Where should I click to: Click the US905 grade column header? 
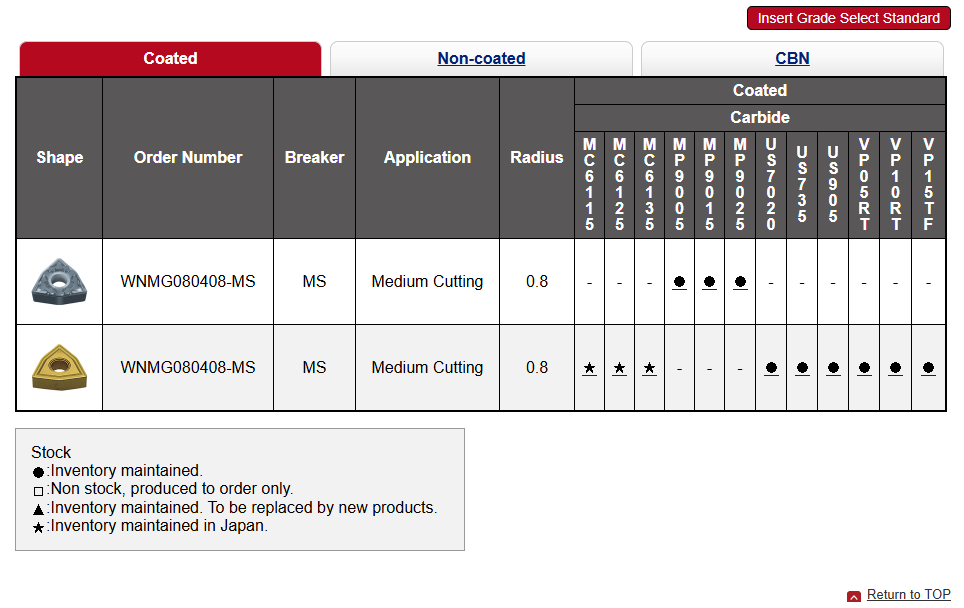(x=833, y=184)
